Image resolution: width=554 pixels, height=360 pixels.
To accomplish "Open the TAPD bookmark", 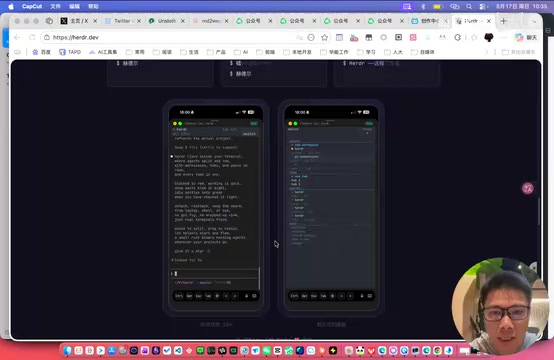I will pos(70,52).
